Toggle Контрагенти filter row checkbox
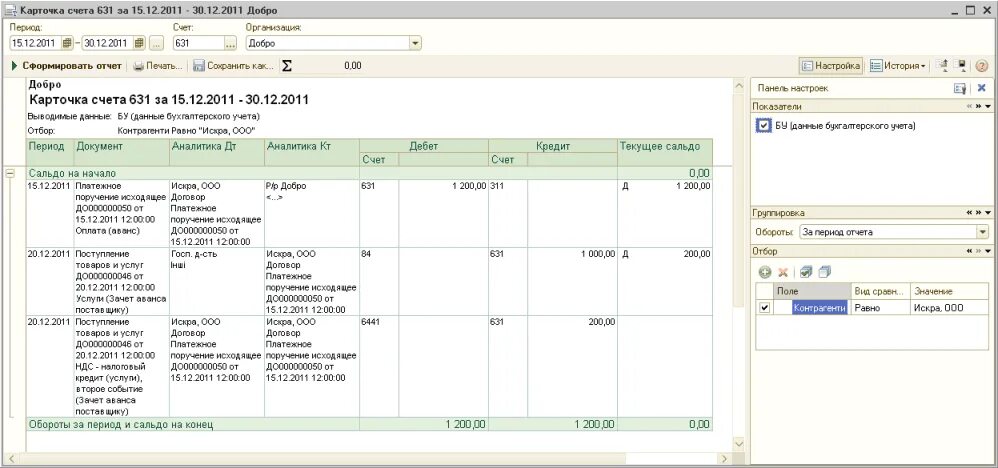 (x=764, y=308)
